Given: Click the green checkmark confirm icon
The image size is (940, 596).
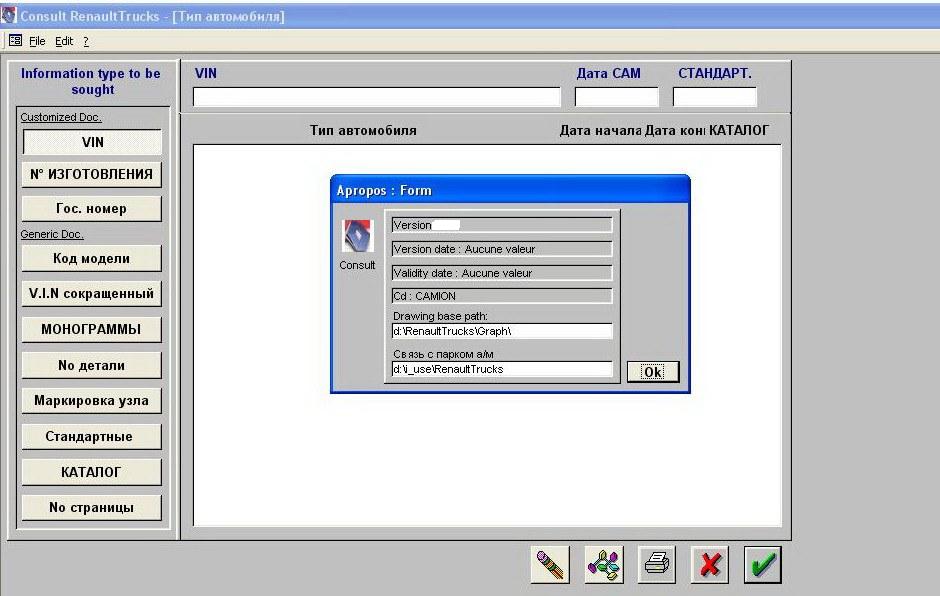Looking at the screenshot, I should coord(762,565).
